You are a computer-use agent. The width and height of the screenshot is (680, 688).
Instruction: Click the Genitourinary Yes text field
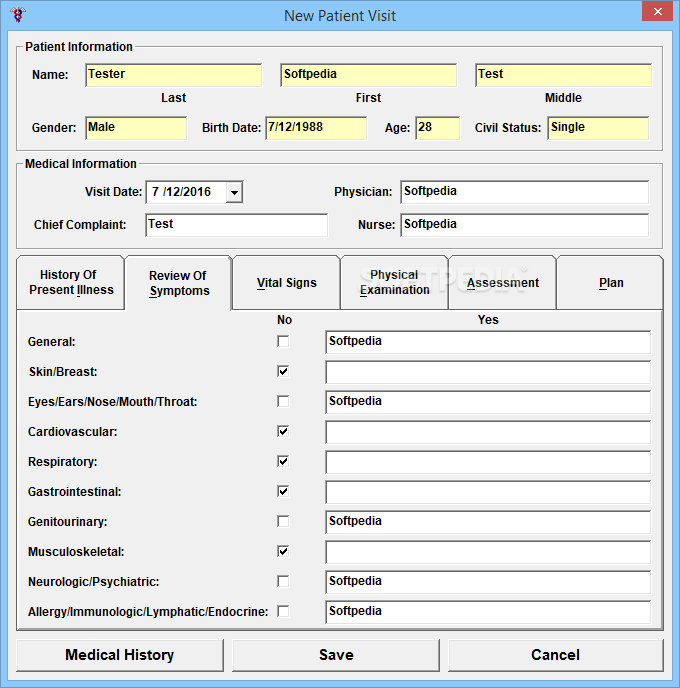coord(488,522)
